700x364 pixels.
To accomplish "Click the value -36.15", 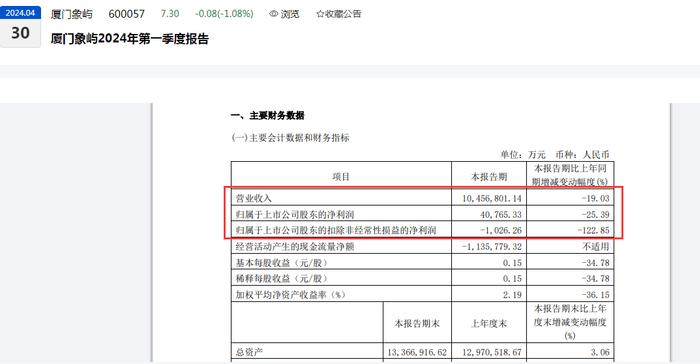I will (x=596, y=295).
